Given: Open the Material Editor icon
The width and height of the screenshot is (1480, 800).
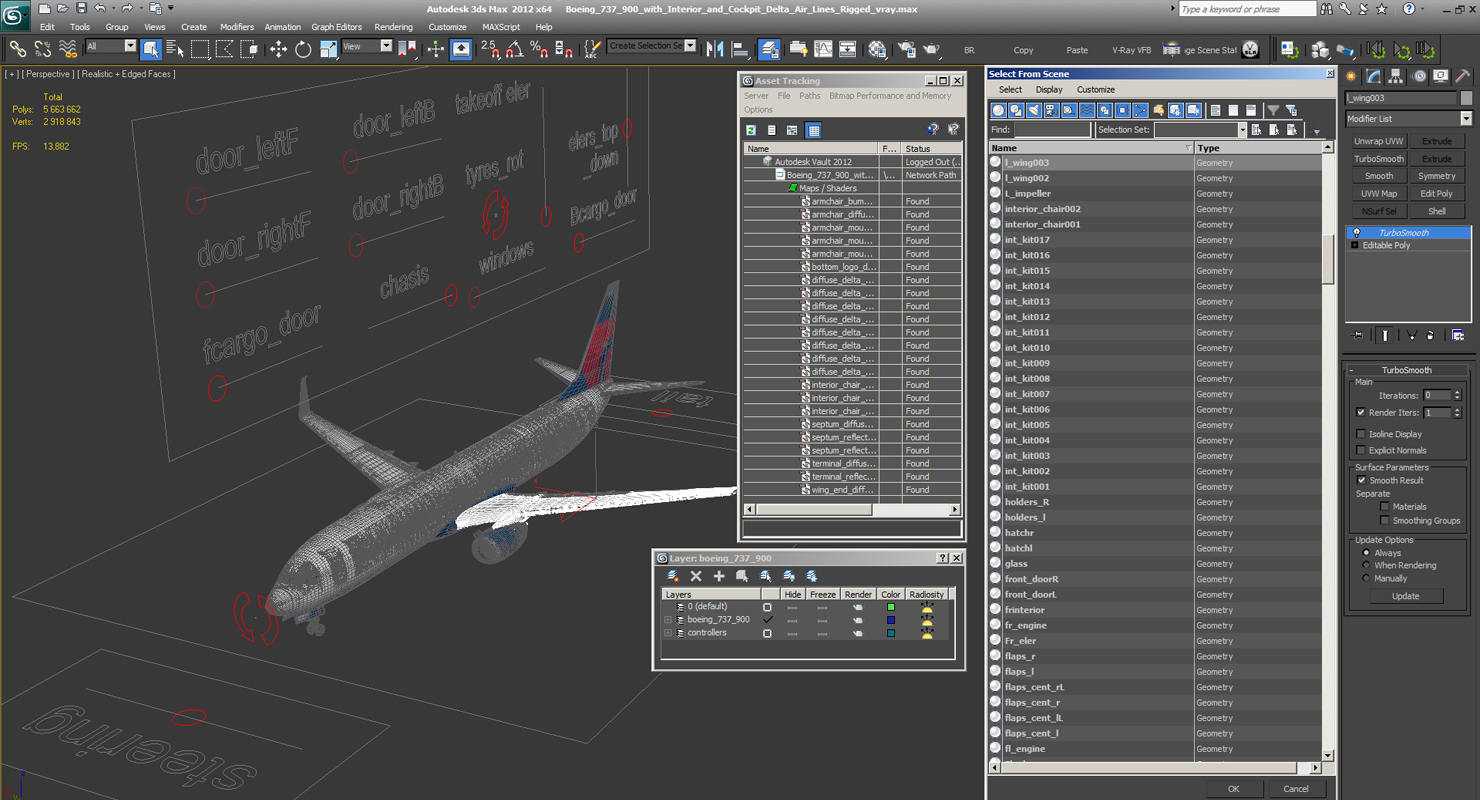Looking at the screenshot, I should coord(877,48).
